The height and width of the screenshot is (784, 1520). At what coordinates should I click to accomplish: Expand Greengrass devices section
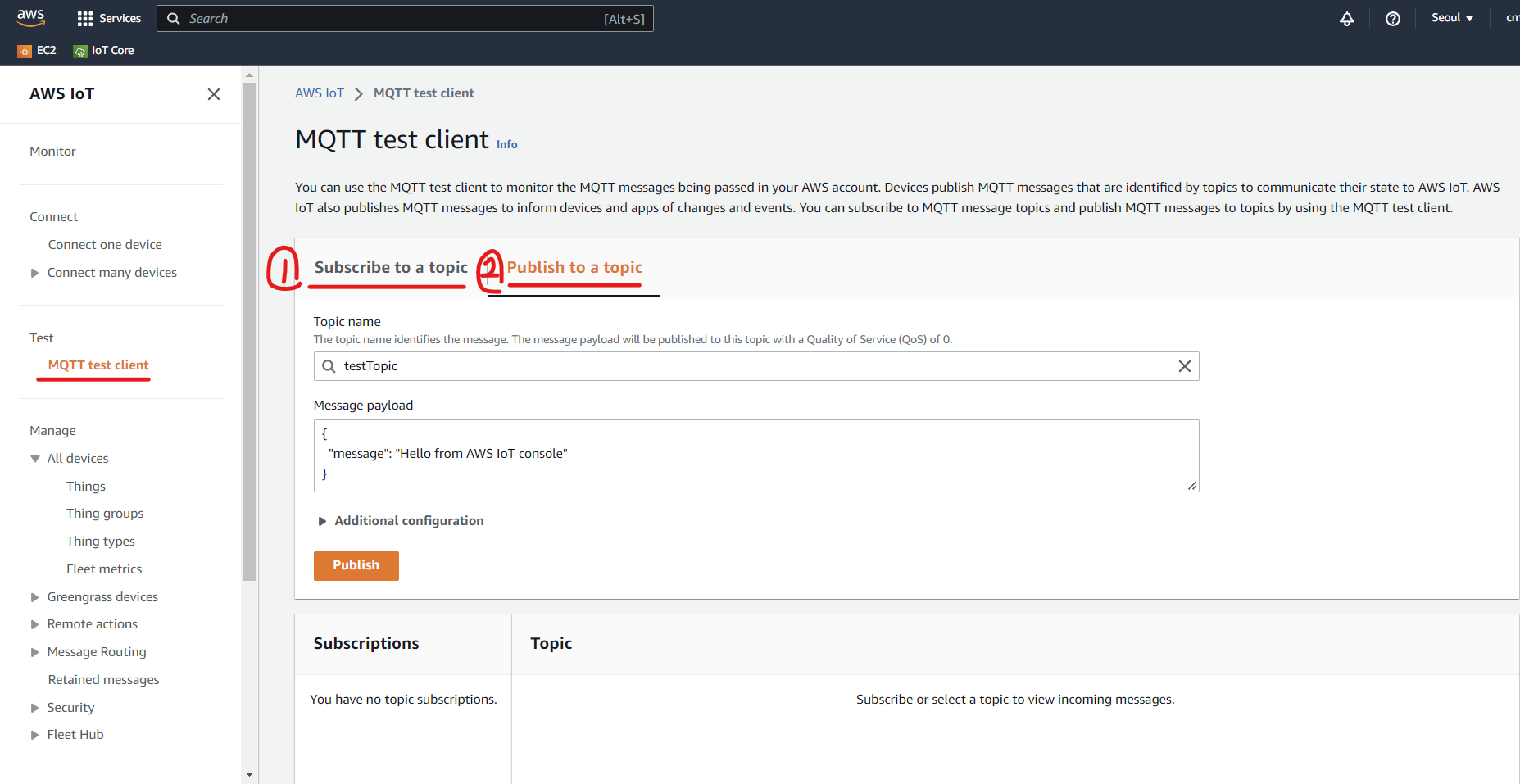click(34, 597)
